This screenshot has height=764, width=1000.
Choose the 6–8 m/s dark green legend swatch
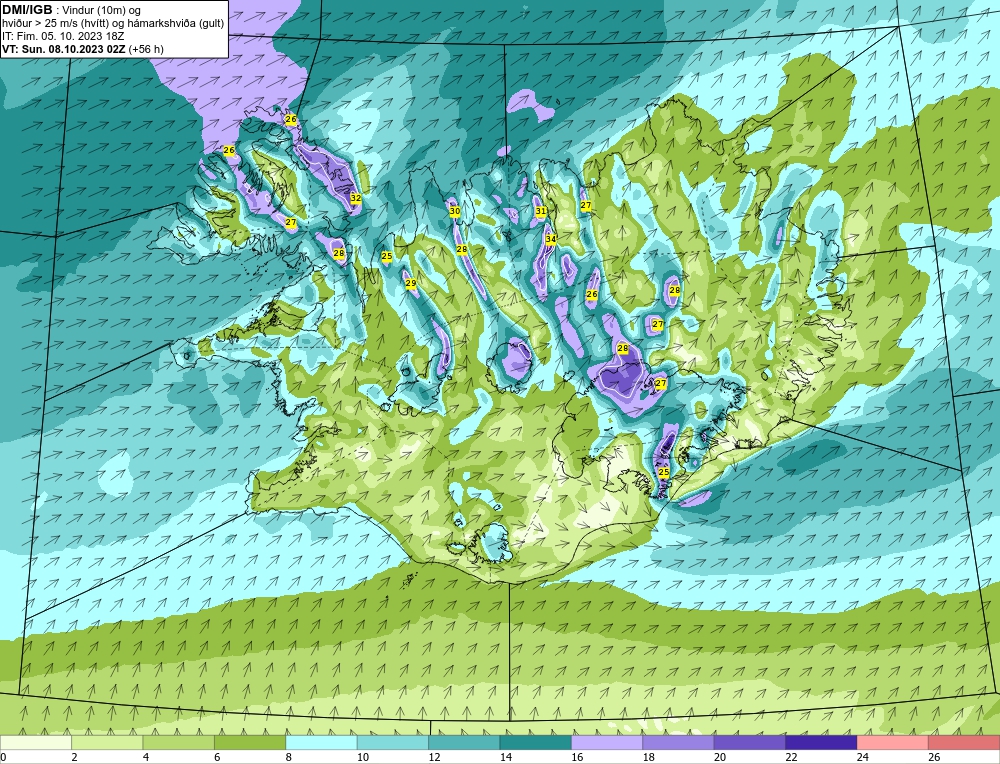(x=250, y=742)
